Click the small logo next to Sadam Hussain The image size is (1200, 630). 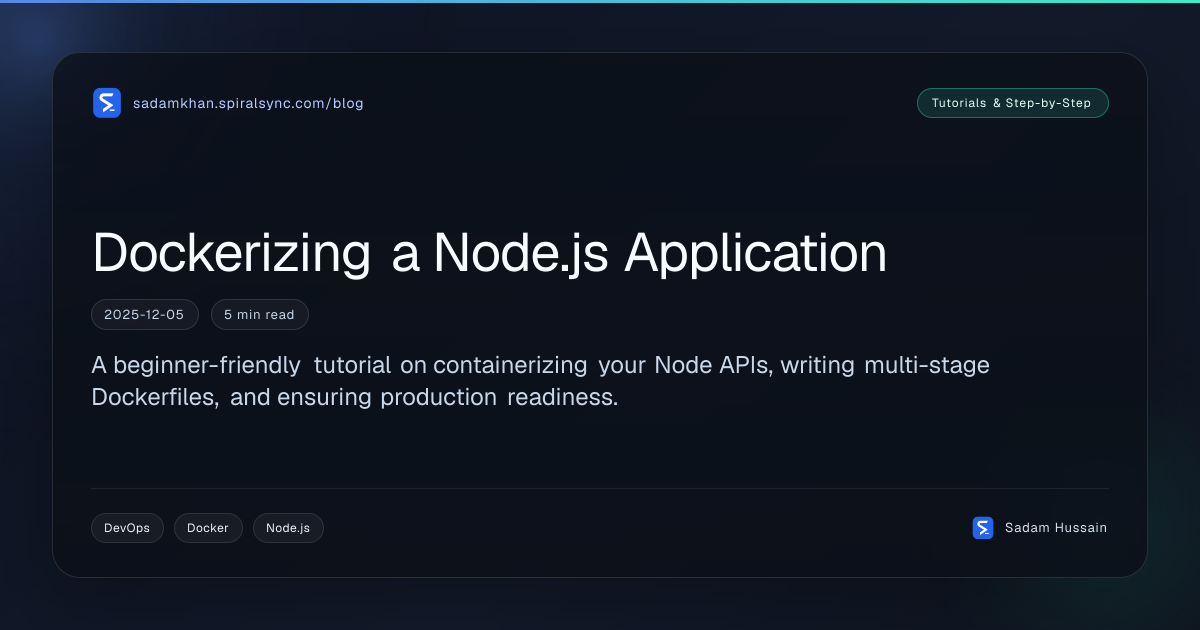click(x=983, y=528)
